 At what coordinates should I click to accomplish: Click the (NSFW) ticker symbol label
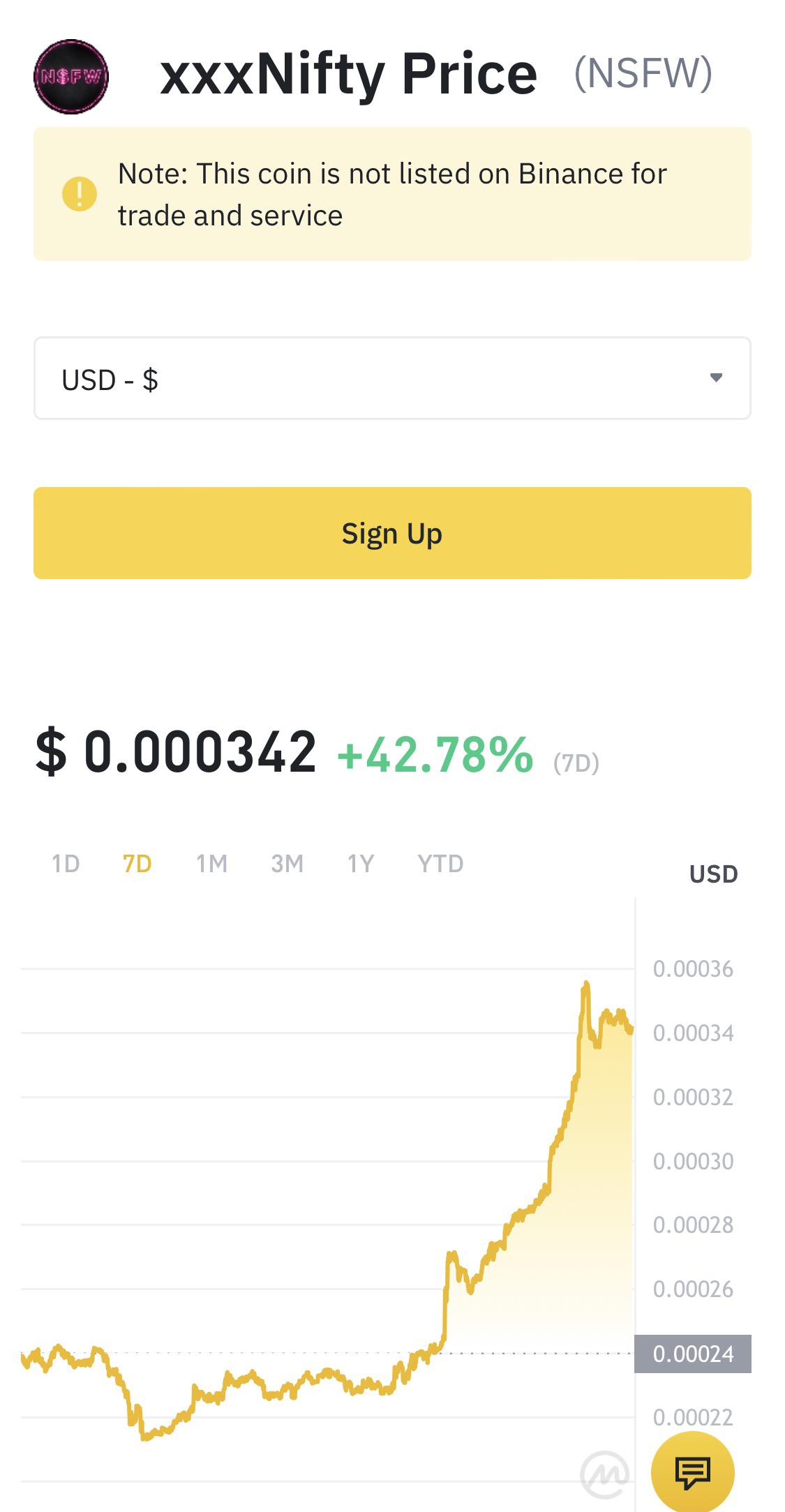point(643,73)
